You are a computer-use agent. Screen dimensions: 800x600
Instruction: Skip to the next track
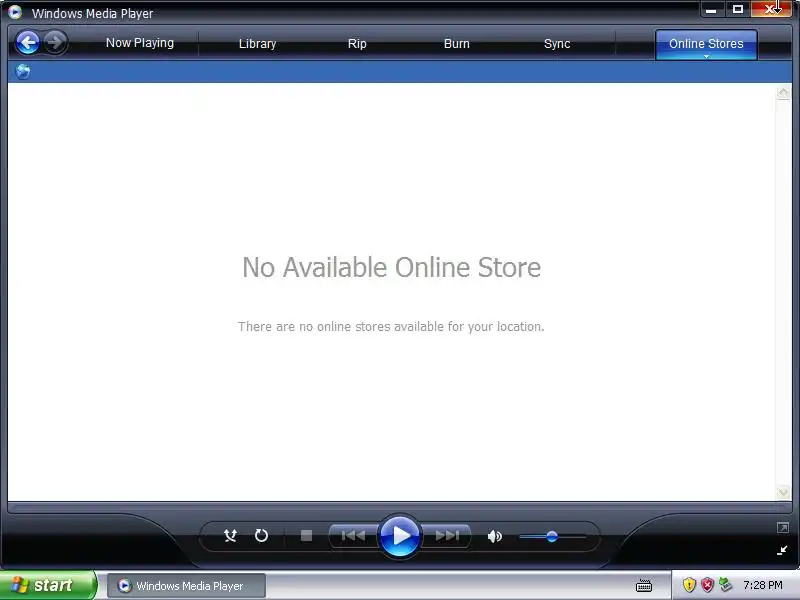pyautogui.click(x=447, y=536)
